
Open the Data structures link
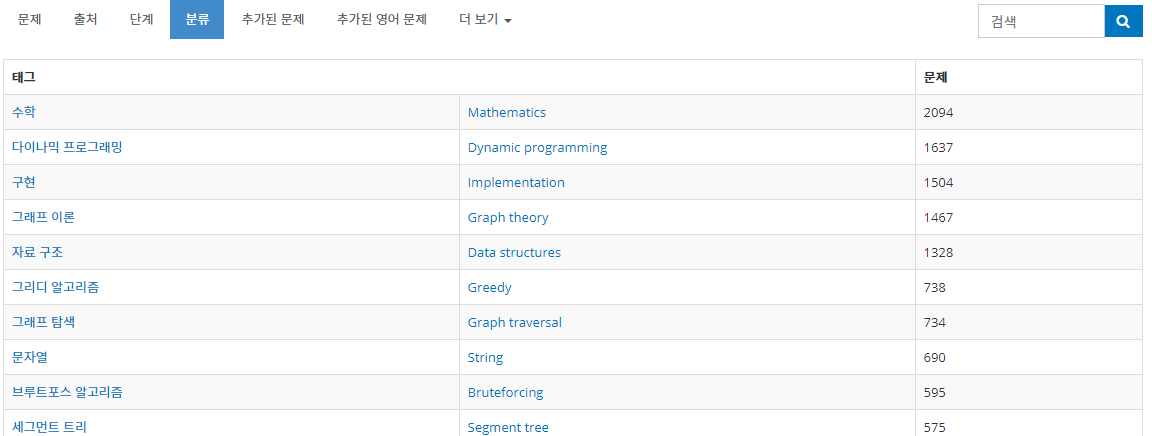(514, 252)
